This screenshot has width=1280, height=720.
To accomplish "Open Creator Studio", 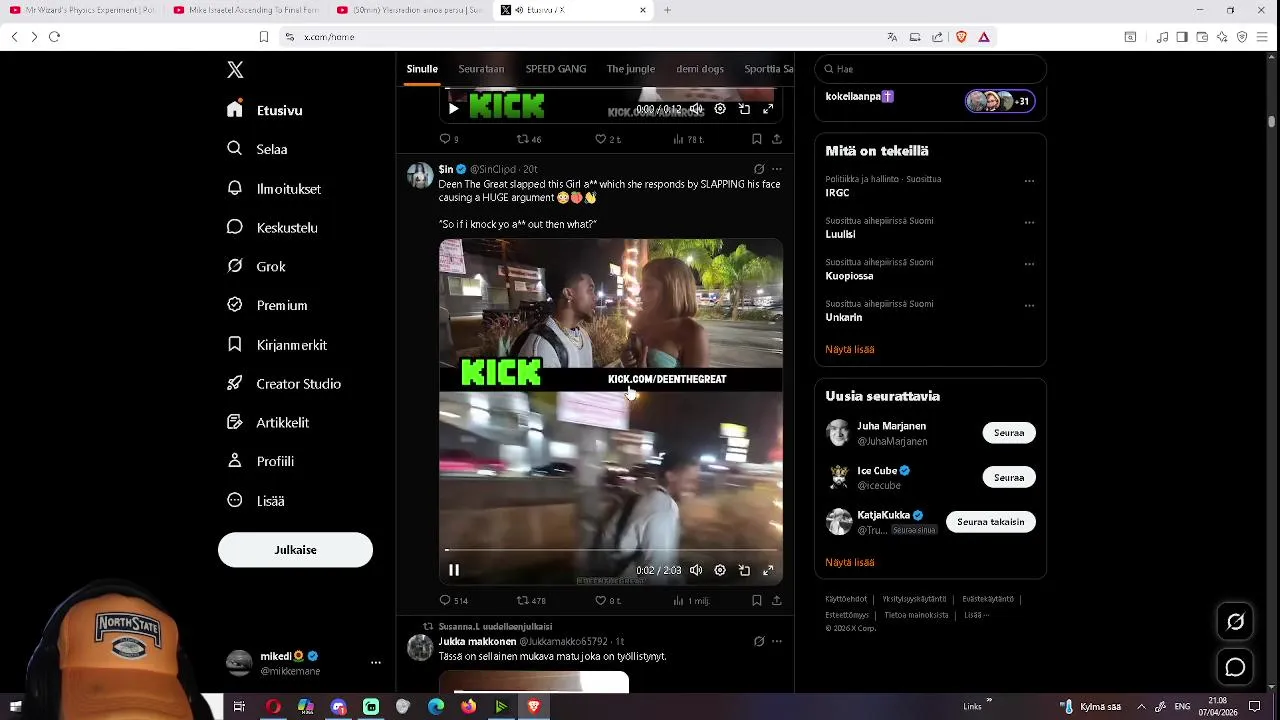I will pos(284,383).
